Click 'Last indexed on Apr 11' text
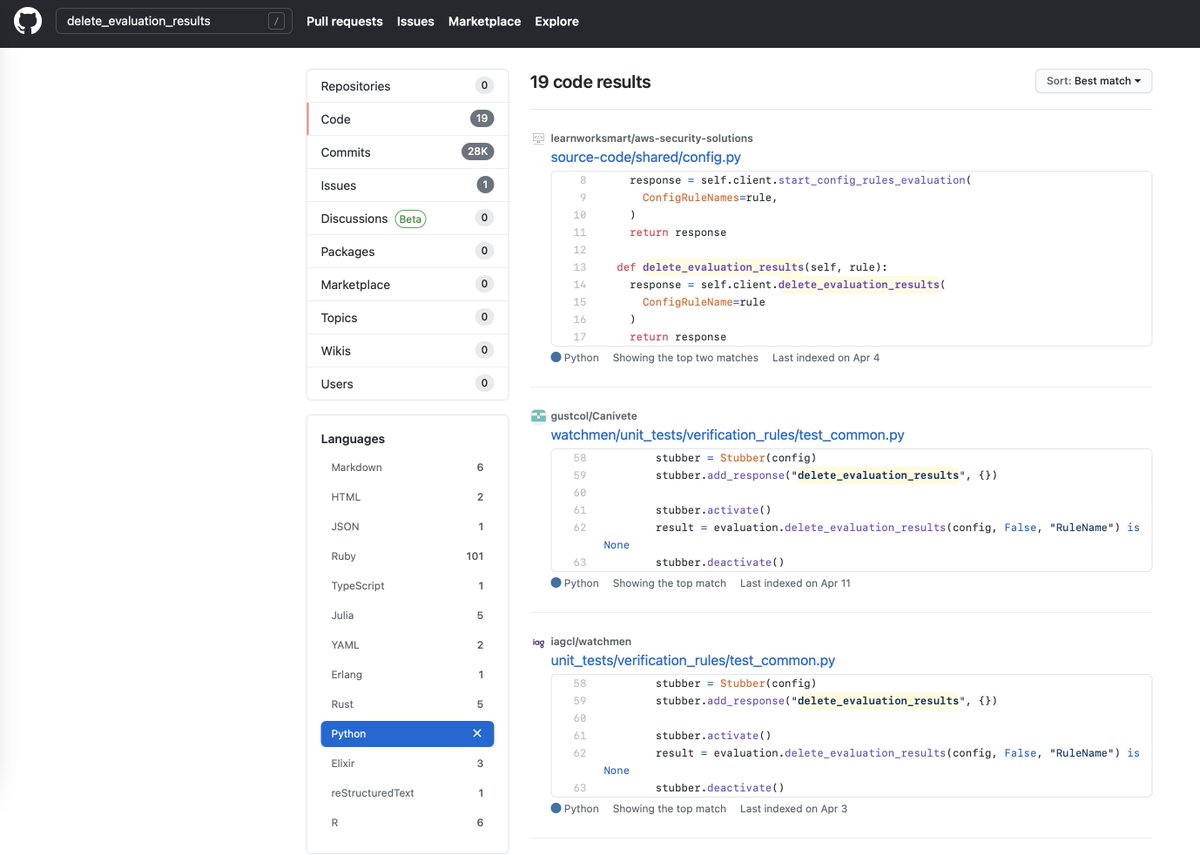This screenshot has height=855, width=1200. (795, 583)
